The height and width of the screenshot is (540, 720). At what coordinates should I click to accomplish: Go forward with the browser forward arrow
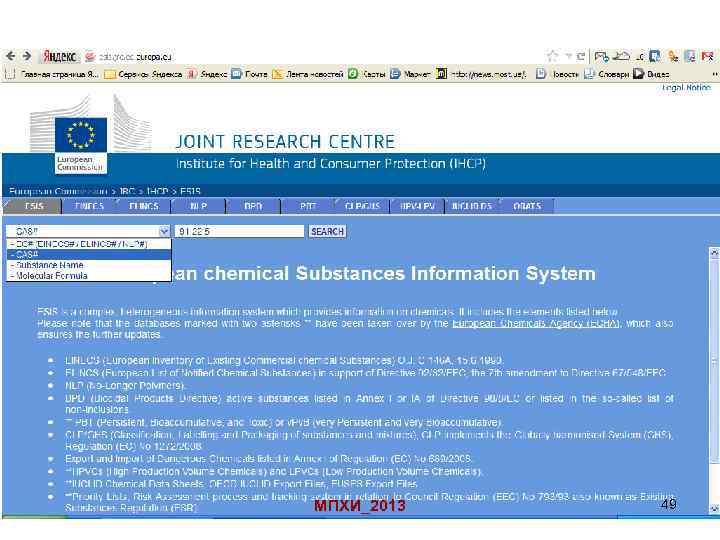[x=27, y=56]
